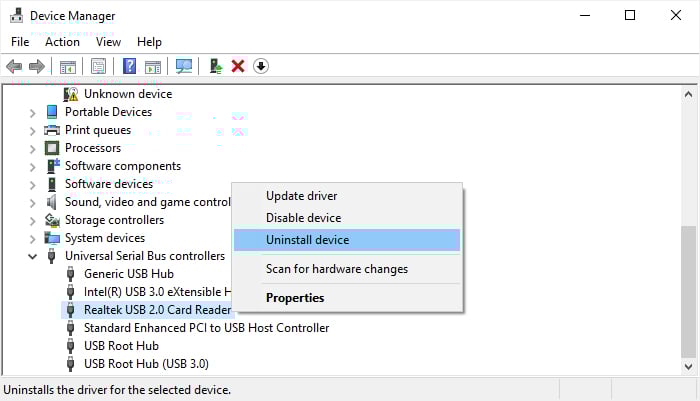
Task: Click the scrollbar up arrow
Action: 688,94
